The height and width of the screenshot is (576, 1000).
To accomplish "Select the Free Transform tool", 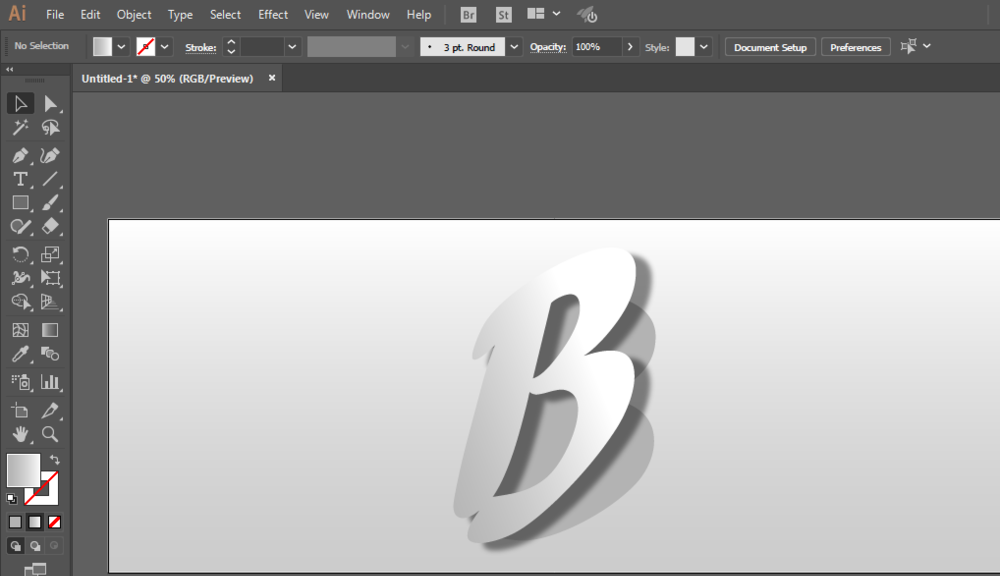I will point(50,278).
